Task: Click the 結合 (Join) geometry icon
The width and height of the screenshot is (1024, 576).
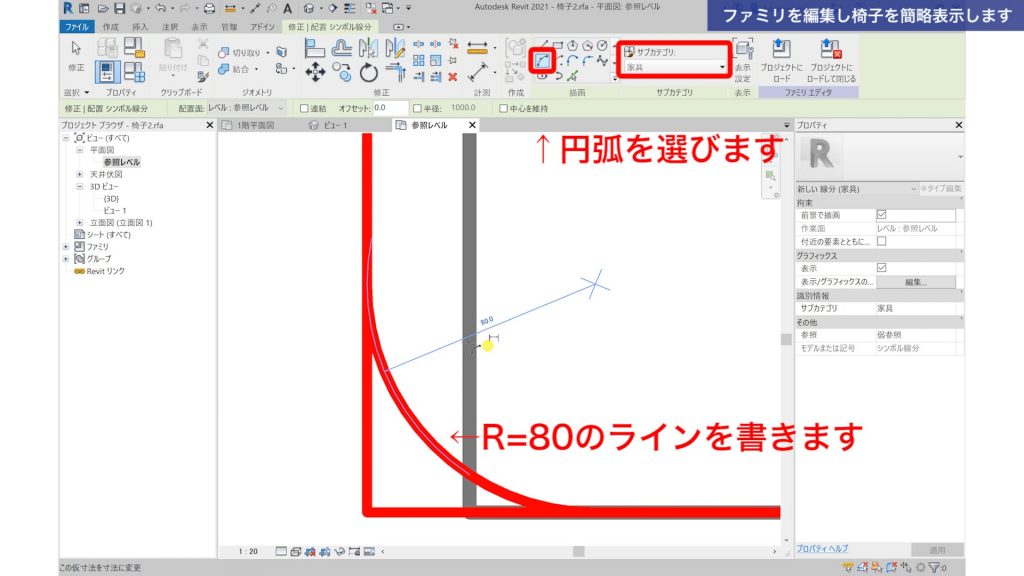Action: (x=223, y=68)
